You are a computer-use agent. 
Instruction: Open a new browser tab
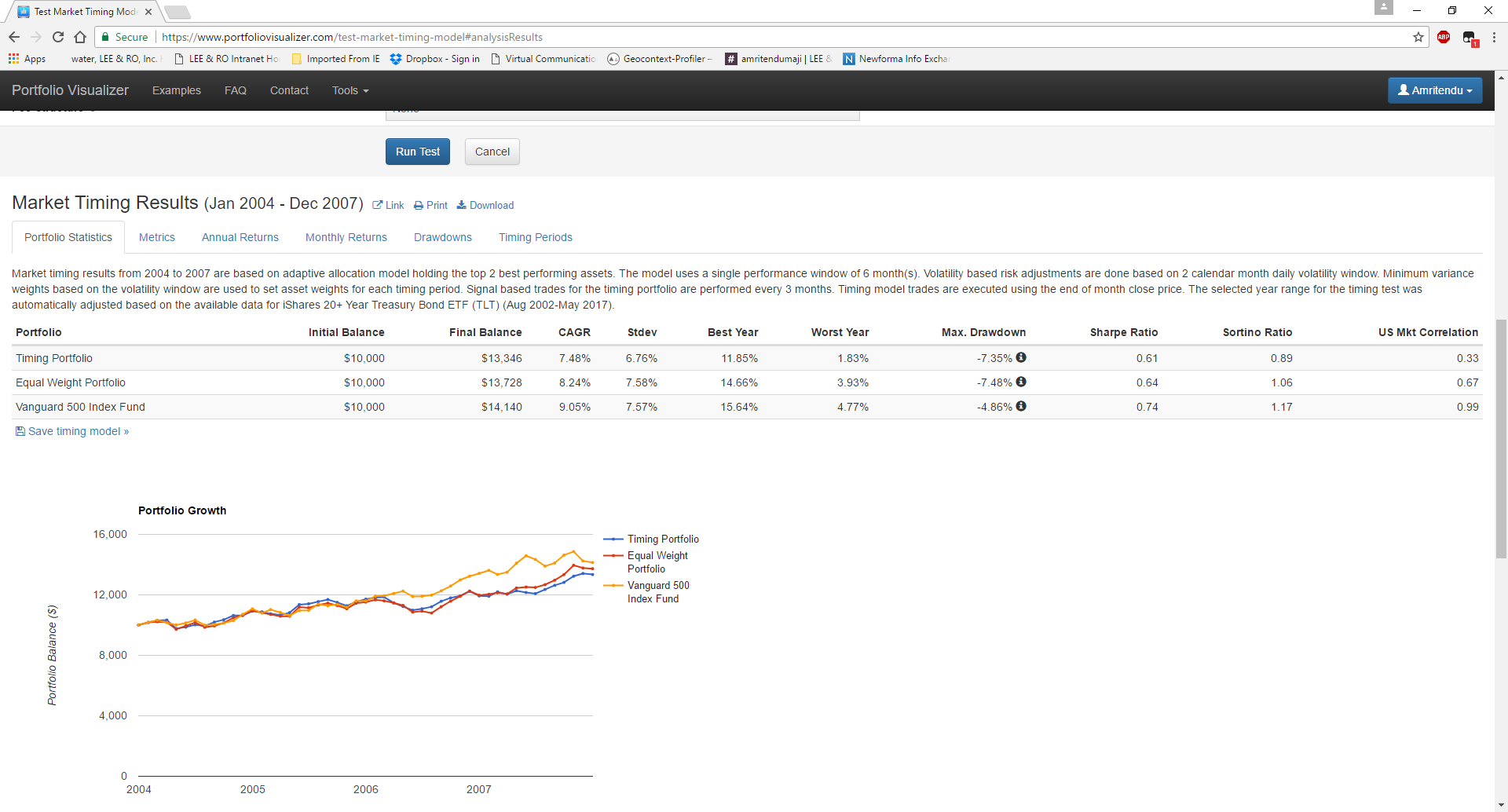point(178,12)
